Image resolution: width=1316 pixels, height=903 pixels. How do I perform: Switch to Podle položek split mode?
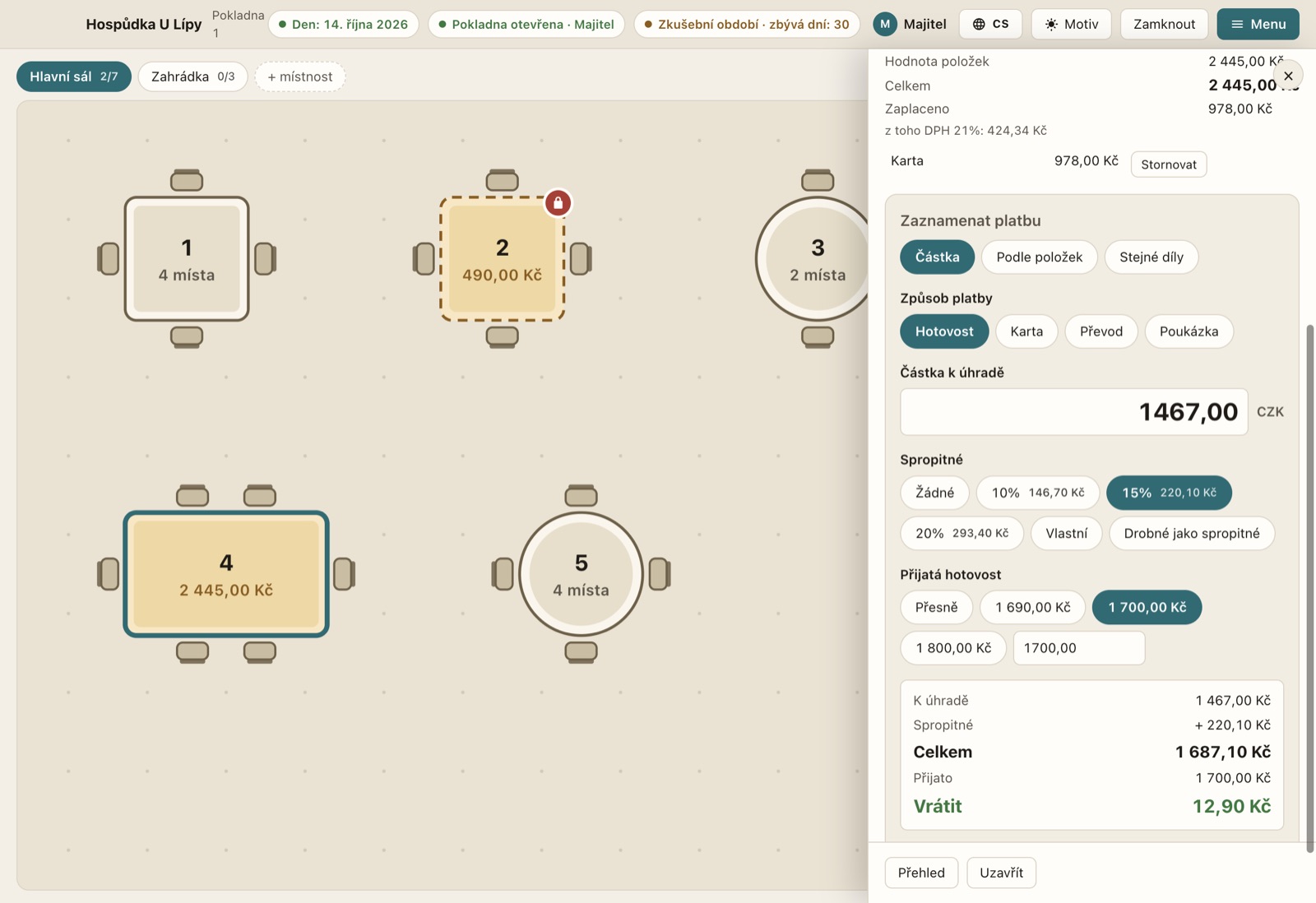1039,257
